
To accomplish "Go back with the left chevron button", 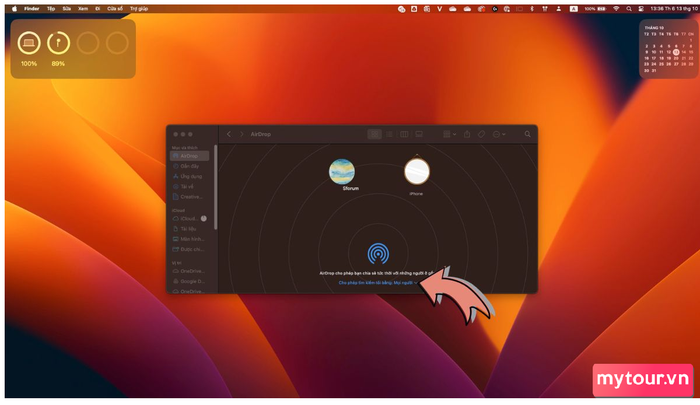I will [229, 134].
